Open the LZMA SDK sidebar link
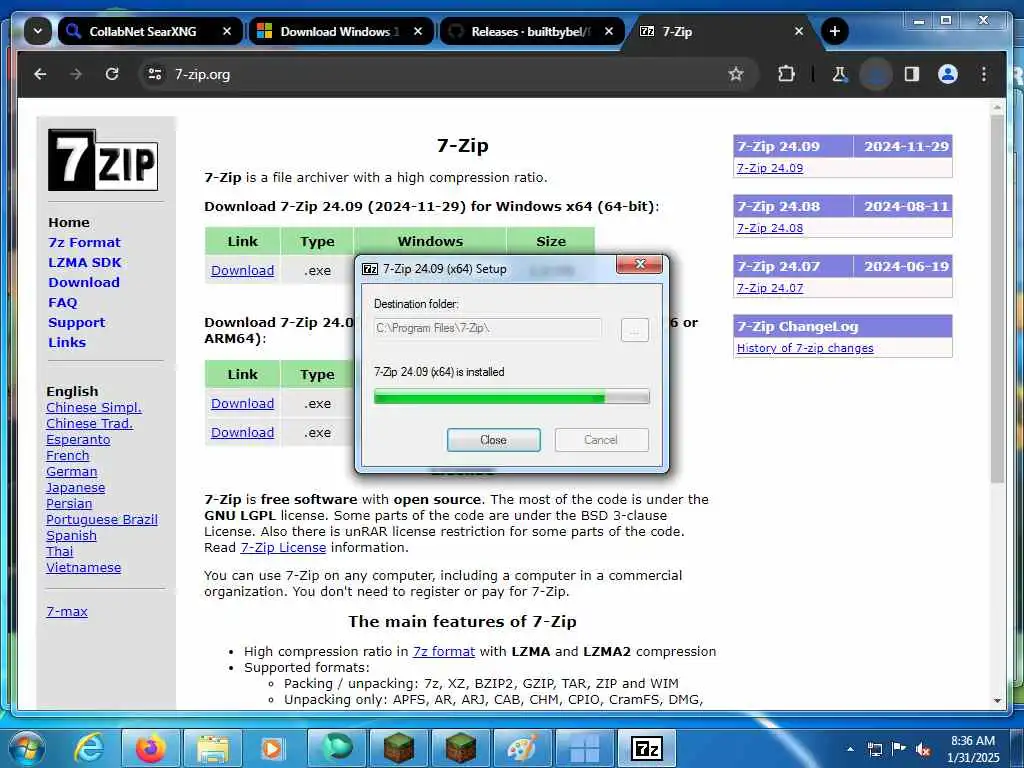Image resolution: width=1024 pixels, height=768 pixels. [x=85, y=263]
